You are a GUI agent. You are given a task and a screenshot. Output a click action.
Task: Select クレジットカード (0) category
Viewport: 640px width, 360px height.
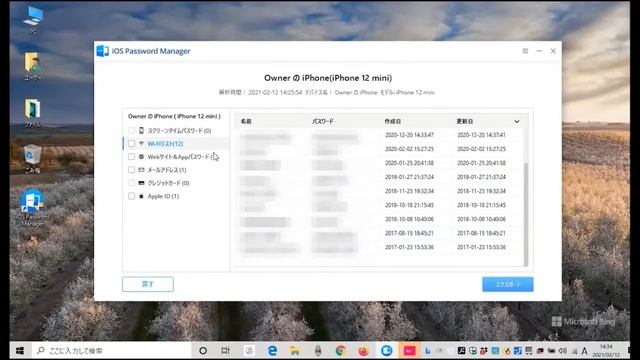168,183
